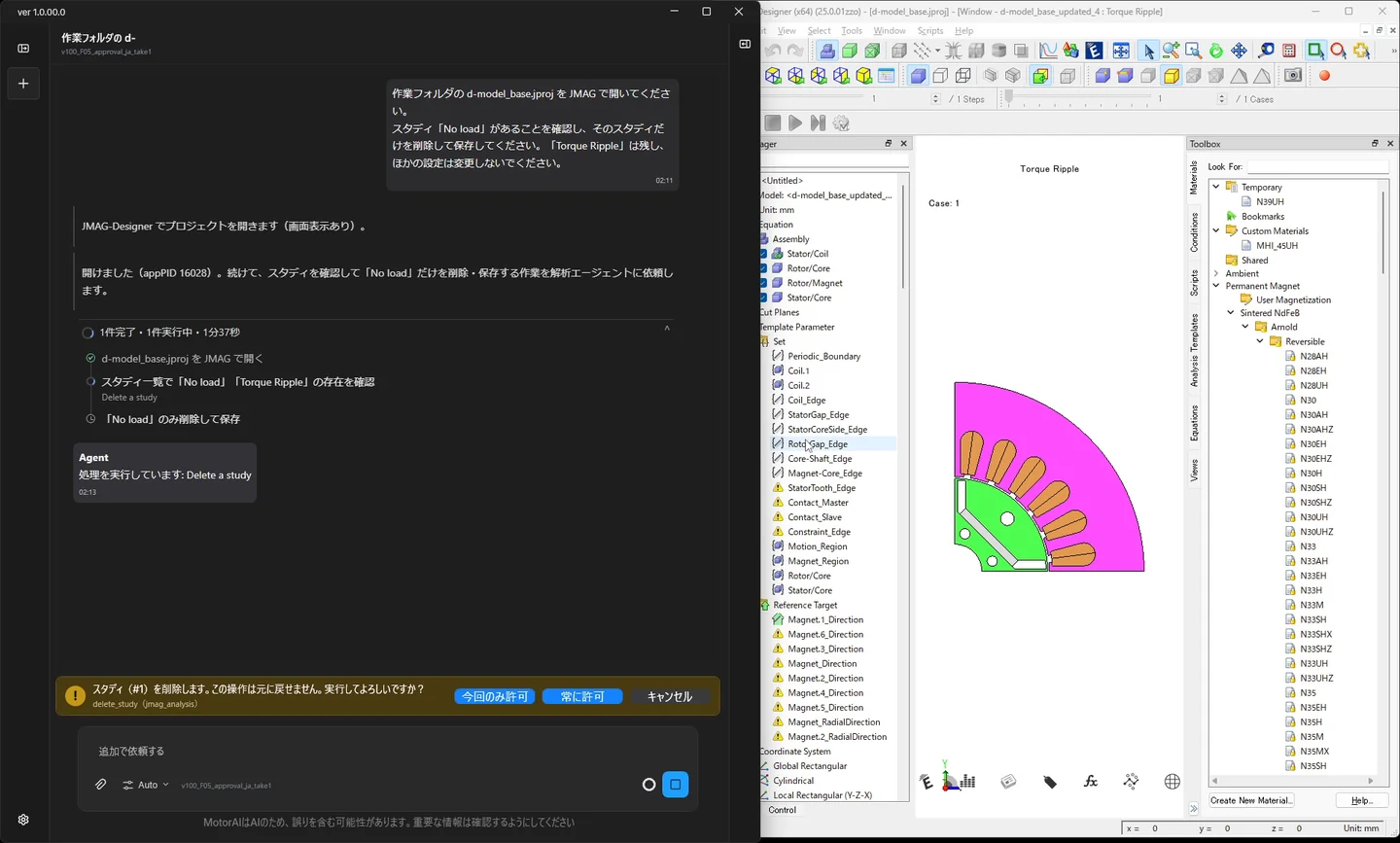Image resolution: width=1400 pixels, height=843 pixels.
Task: Open the Auto mode dropdown in the chat input
Action: tap(146, 785)
